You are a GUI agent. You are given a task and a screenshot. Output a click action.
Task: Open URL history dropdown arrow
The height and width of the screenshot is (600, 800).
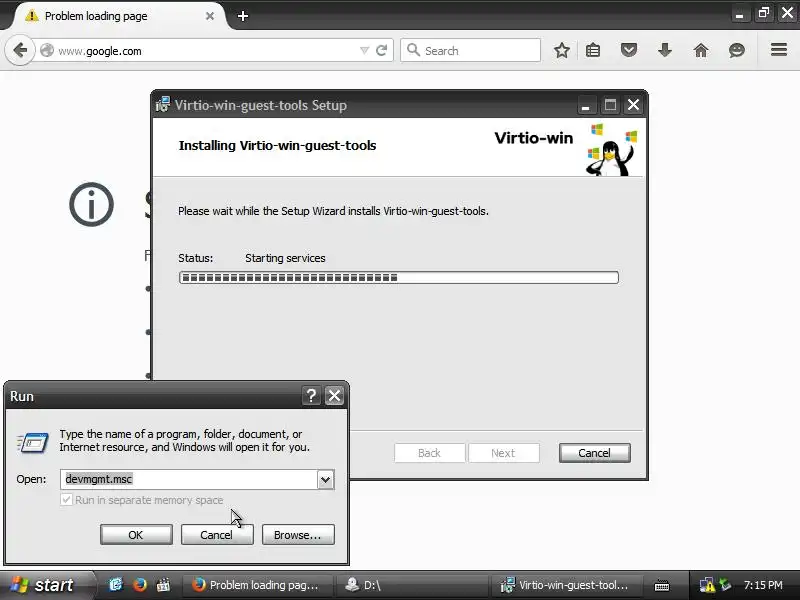(x=364, y=51)
